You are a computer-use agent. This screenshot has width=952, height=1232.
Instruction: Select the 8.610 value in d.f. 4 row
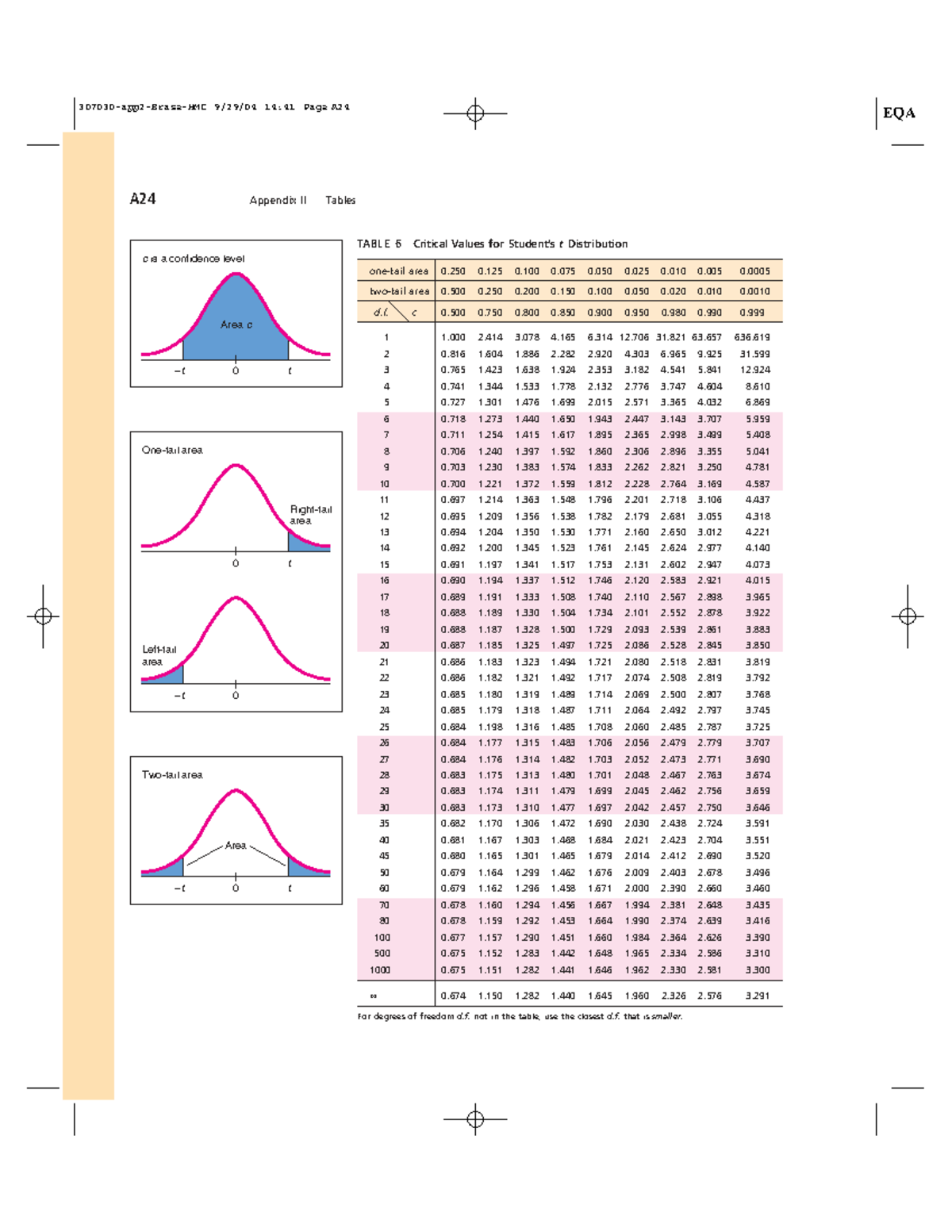(x=758, y=387)
